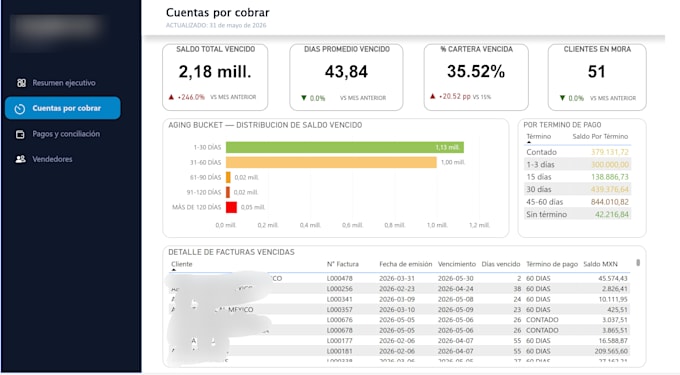The height and width of the screenshot is (375, 680).
Task: Sort table by Fecha de emisión header
Action: [405, 264]
